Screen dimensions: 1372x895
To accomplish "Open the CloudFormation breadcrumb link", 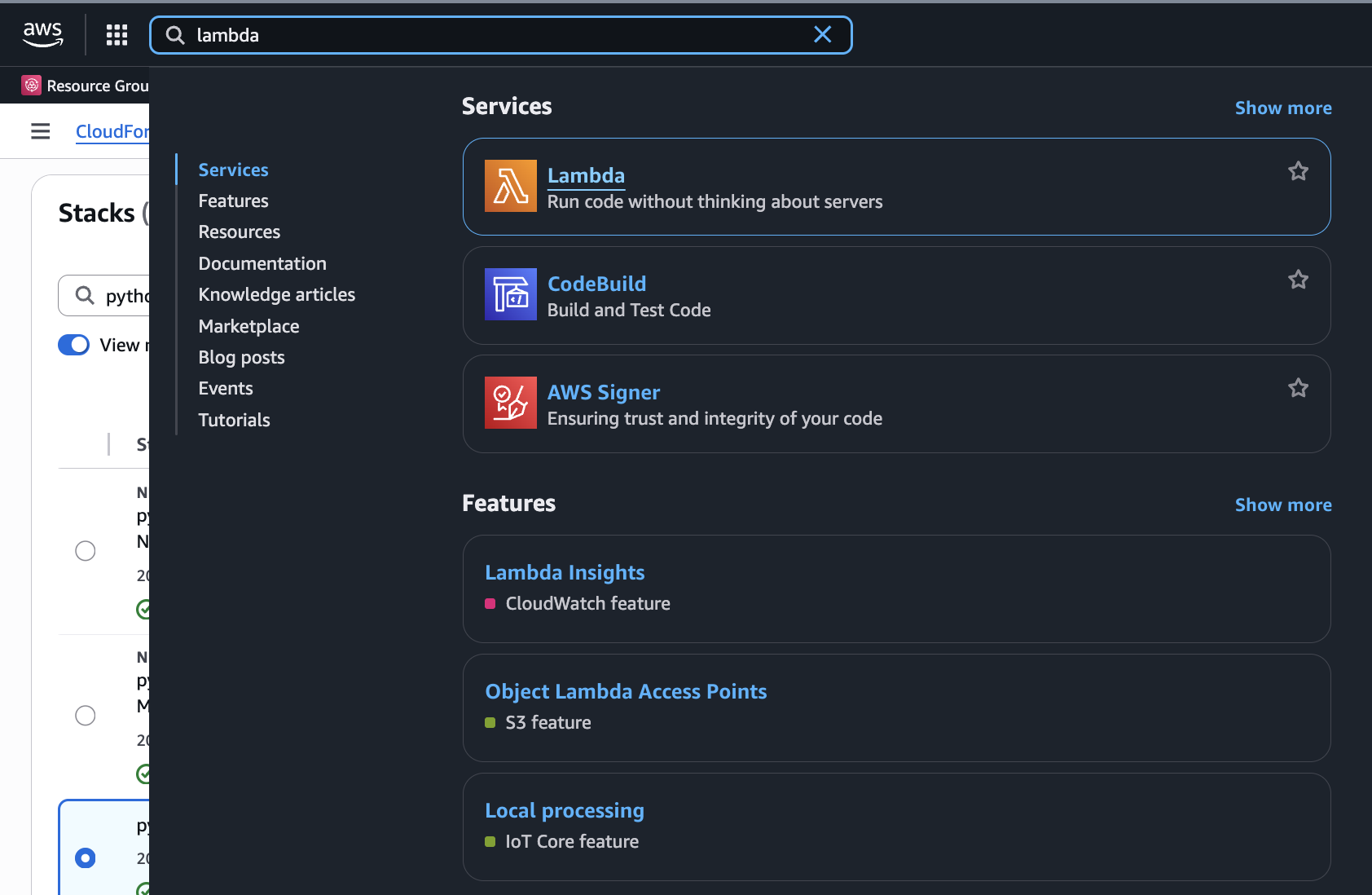I will click(112, 131).
